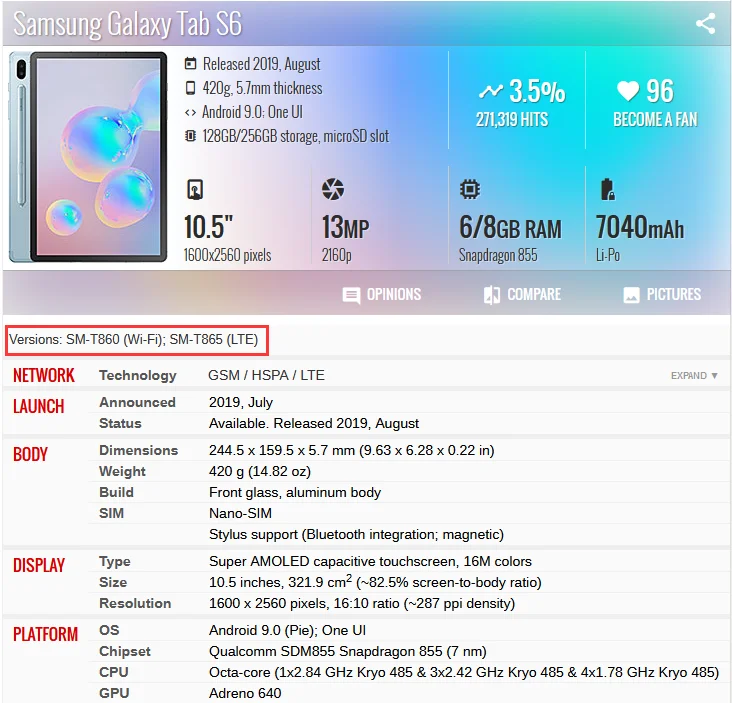Click the 2019, July value

240,402
